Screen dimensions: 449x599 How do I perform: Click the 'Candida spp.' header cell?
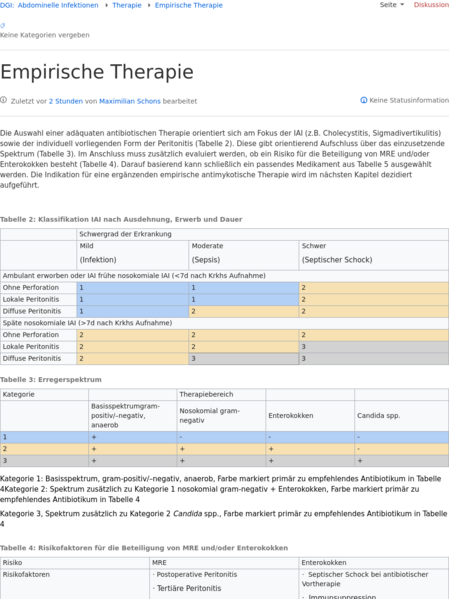402,416
